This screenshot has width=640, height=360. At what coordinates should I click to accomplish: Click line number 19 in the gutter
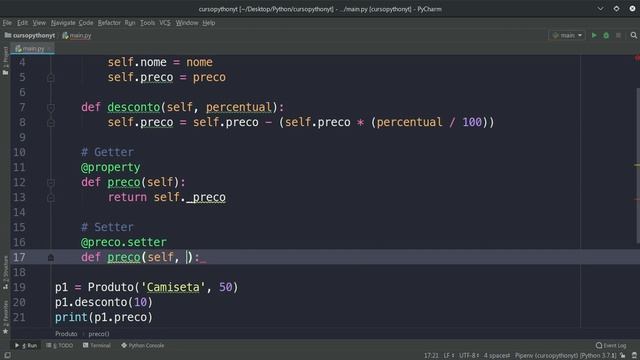(x=19, y=287)
